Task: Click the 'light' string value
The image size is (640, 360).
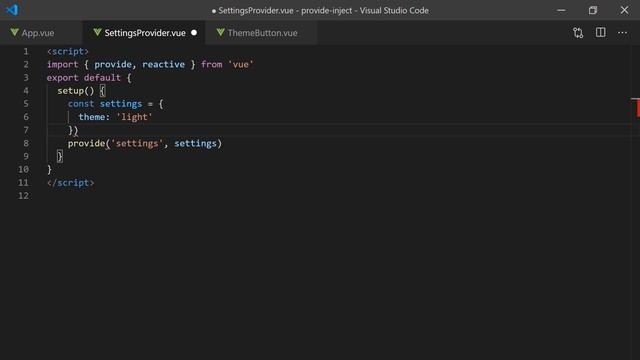Action: pyautogui.click(x=134, y=117)
